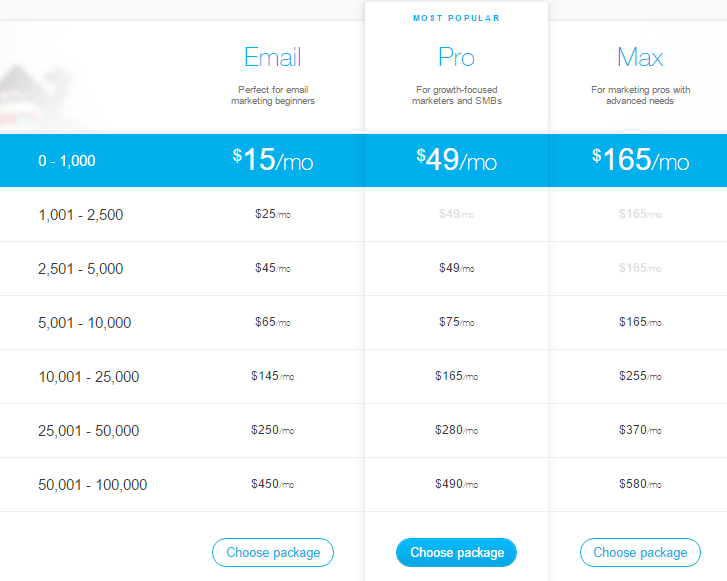Click the $280/mo Pro price cell
Viewport: 727px width, 581px height.
click(456, 431)
